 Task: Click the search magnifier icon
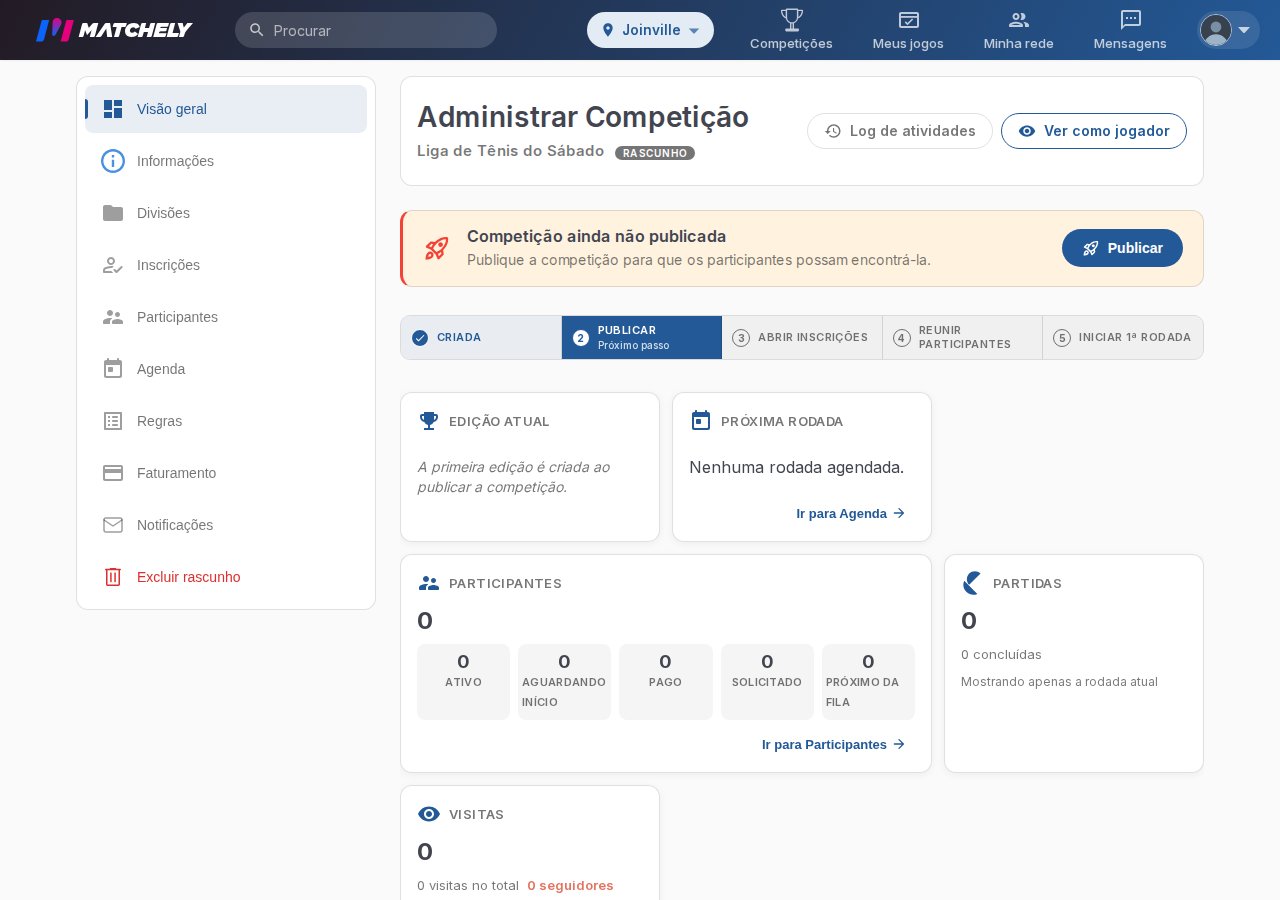tap(257, 30)
